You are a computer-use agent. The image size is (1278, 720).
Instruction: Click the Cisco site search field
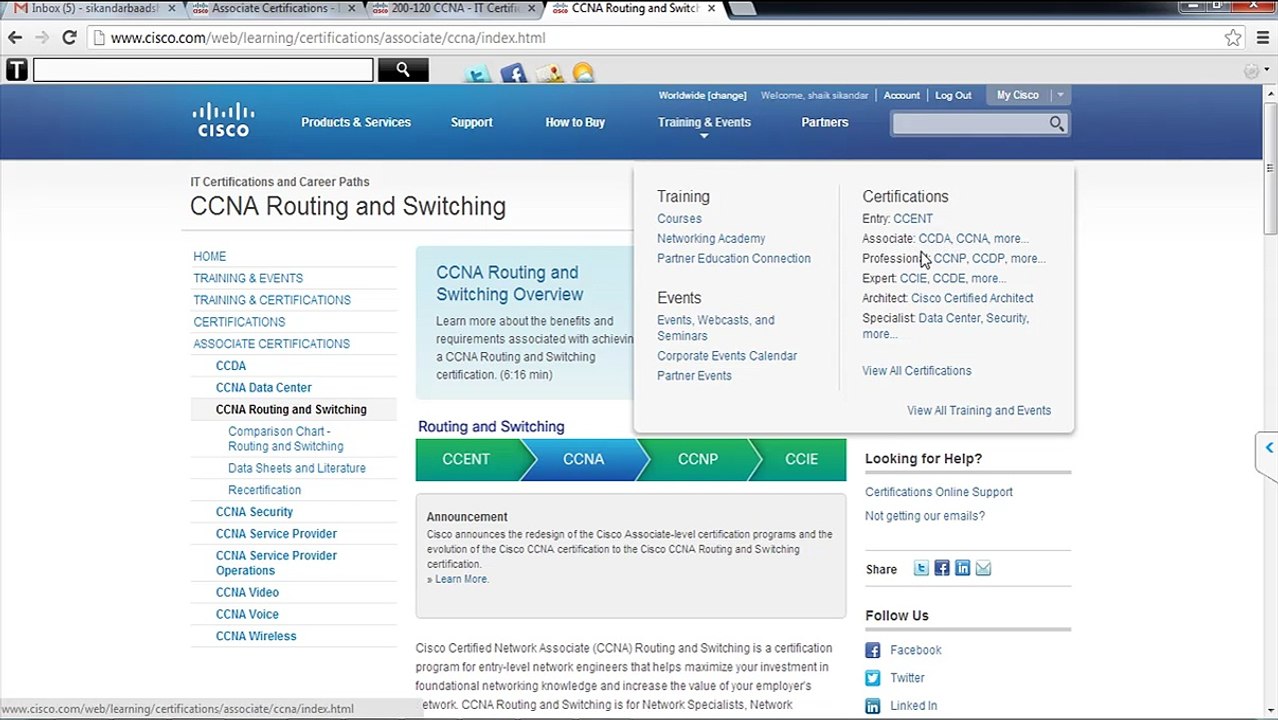969,123
